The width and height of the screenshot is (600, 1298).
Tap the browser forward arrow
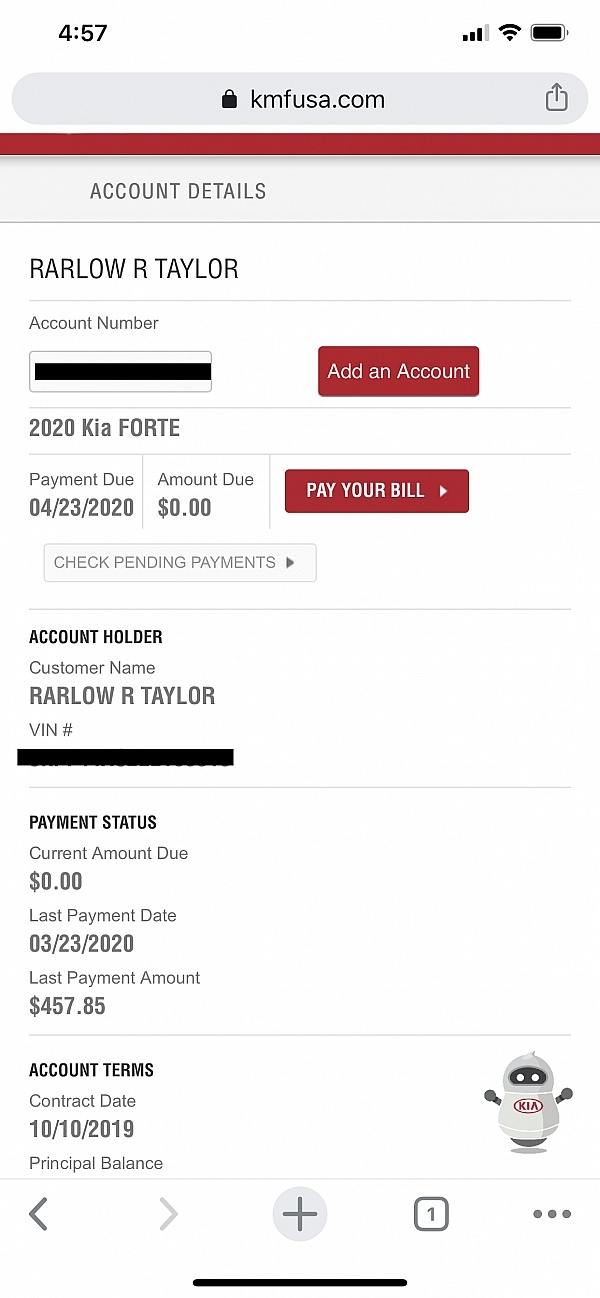(168, 1214)
